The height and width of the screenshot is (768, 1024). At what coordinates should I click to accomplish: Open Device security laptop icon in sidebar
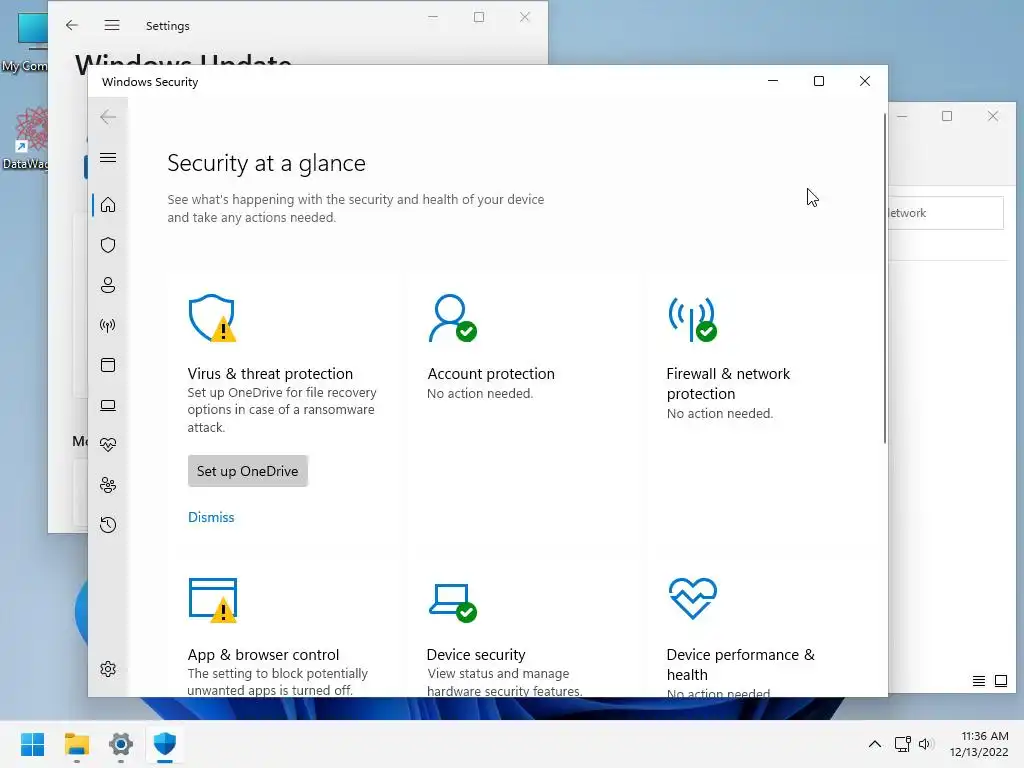click(x=108, y=406)
